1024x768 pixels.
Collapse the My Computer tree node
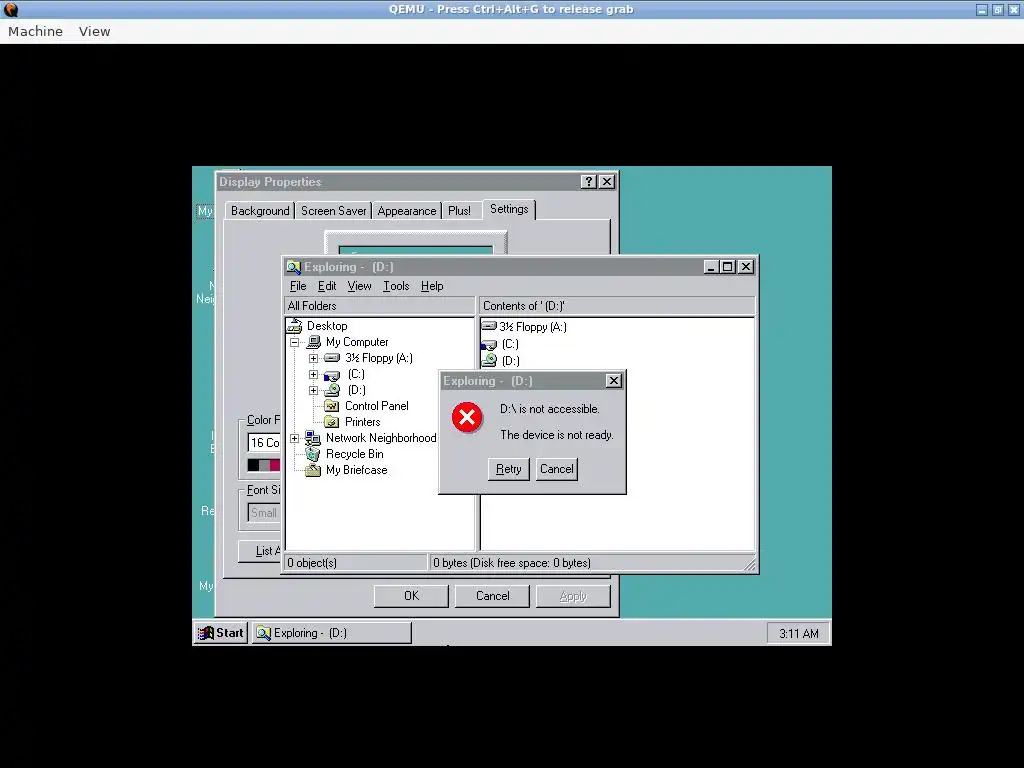coord(295,342)
